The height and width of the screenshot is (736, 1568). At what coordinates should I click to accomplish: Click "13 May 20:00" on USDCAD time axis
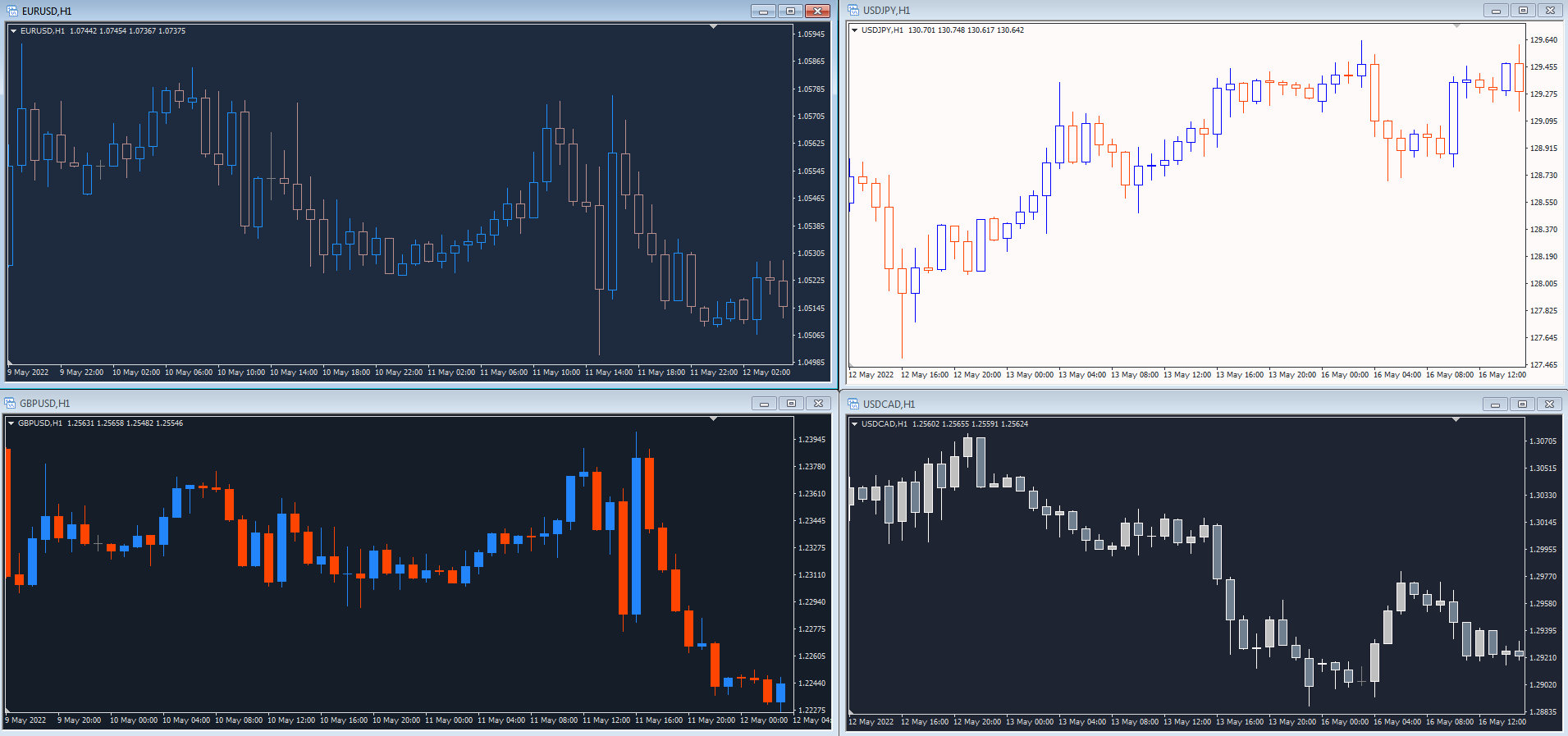pyautogui.click(x=1292, y=722)
